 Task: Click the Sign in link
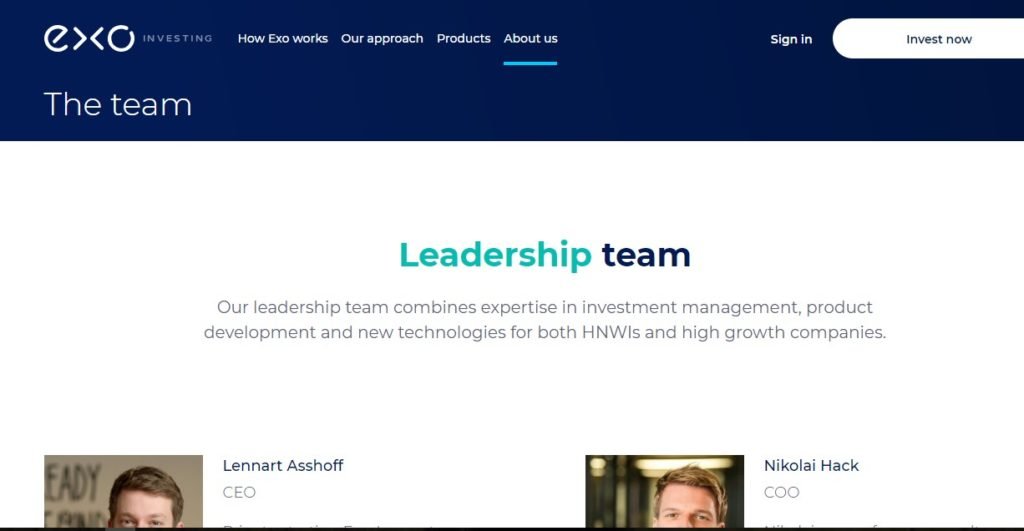[791, 39]
